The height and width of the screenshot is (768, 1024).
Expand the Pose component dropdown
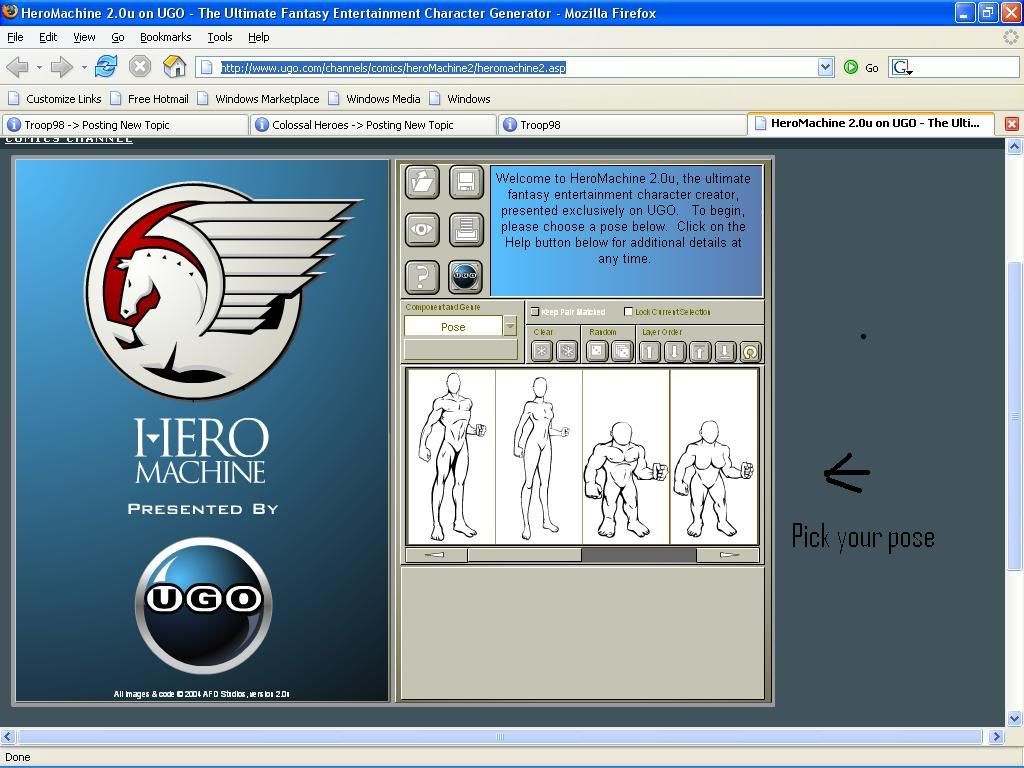tap(510, 327)
